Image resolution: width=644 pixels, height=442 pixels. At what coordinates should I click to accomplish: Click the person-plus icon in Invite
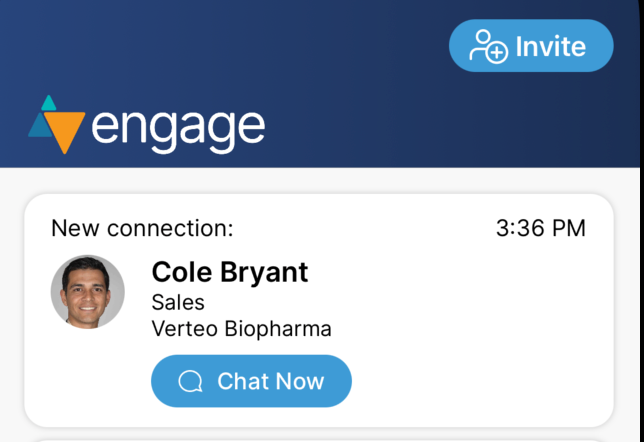(x=489, y=46)
